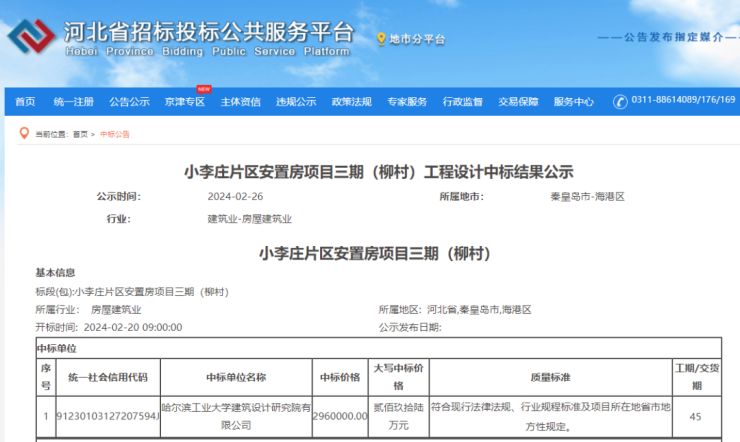Click the 首页 breadcrumb link
Image resolution: width=740 pixels, height=442 pixels.
[x=79, y=134]
